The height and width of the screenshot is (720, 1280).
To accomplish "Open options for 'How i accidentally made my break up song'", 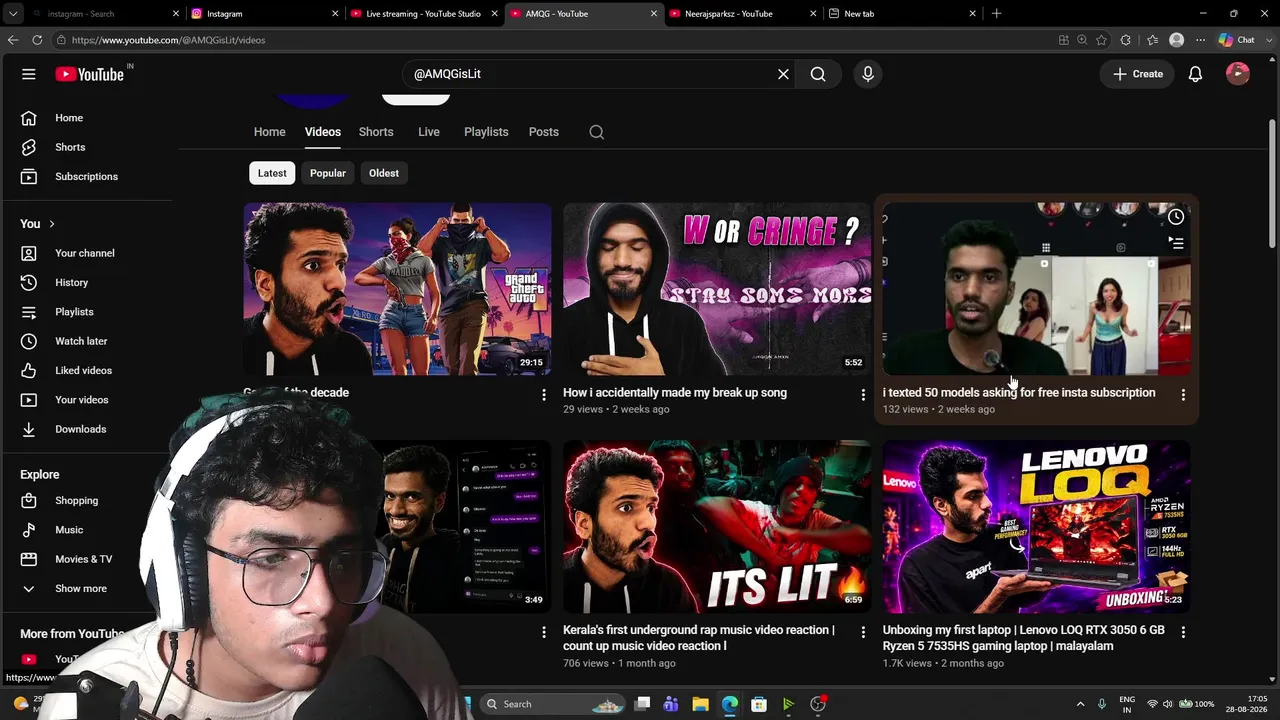I will [863, 395].
